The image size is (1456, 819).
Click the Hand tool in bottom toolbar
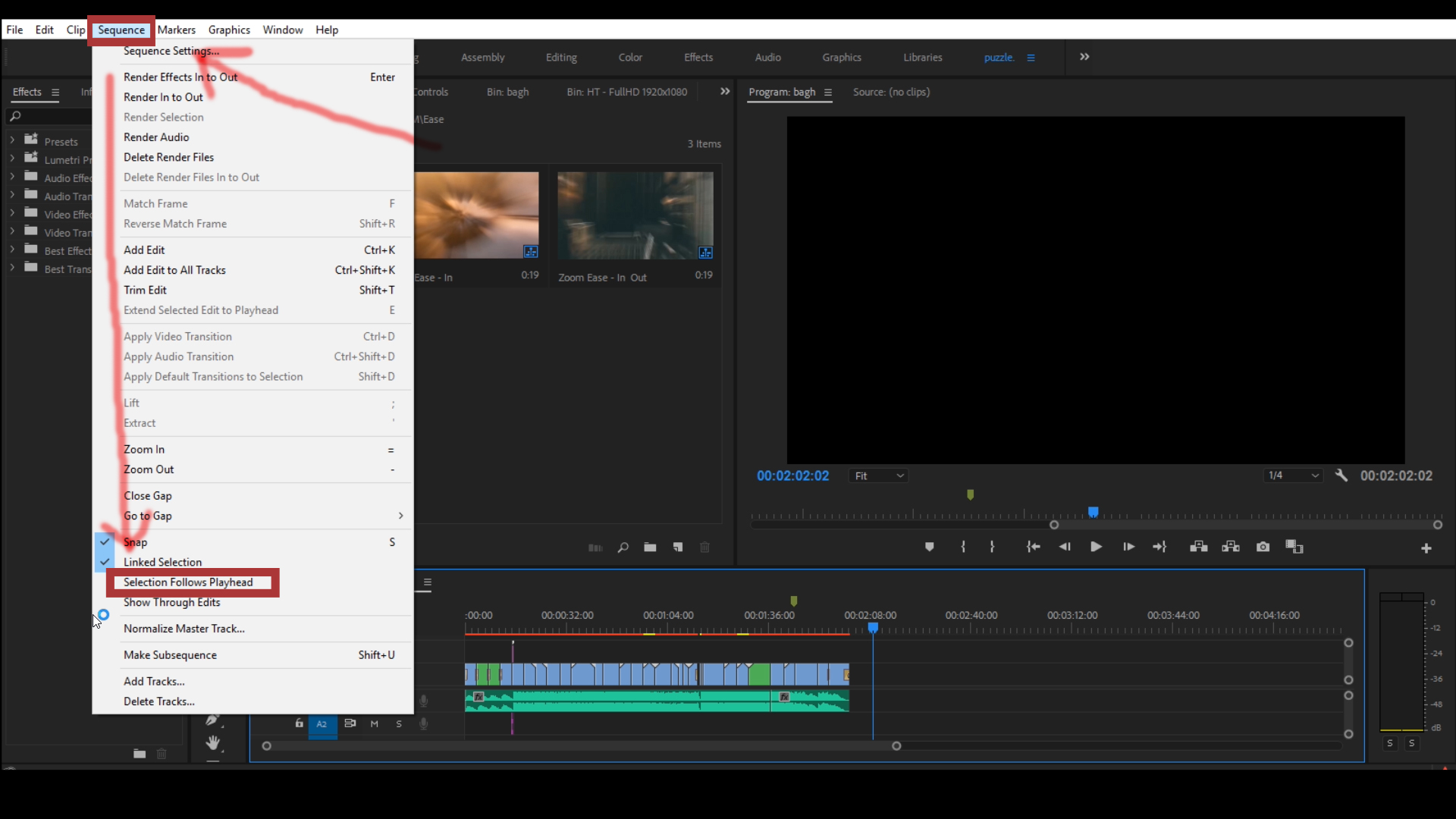point(212,742)
